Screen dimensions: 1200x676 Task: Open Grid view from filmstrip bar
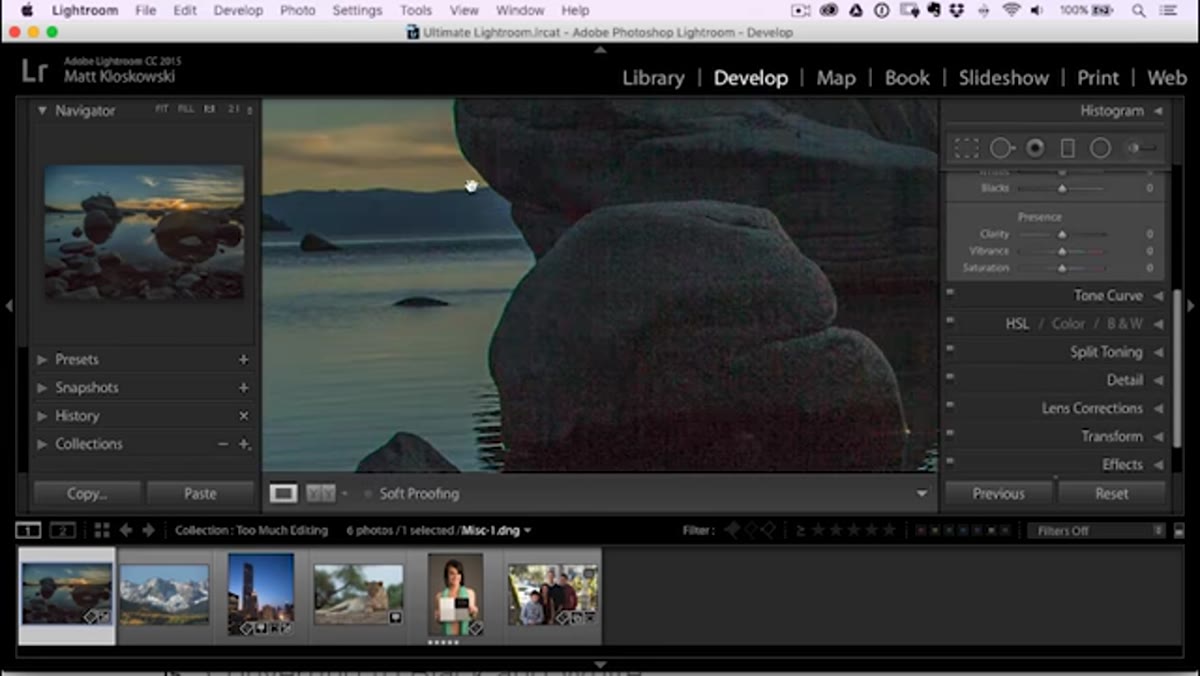(102, 530)
